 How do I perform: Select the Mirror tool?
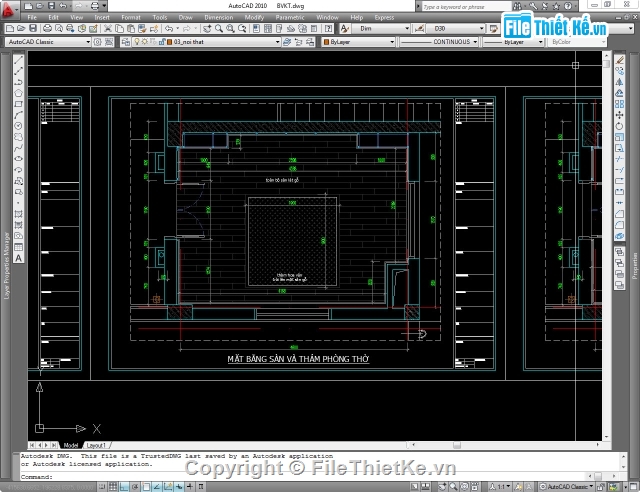(x=619, y=82)
